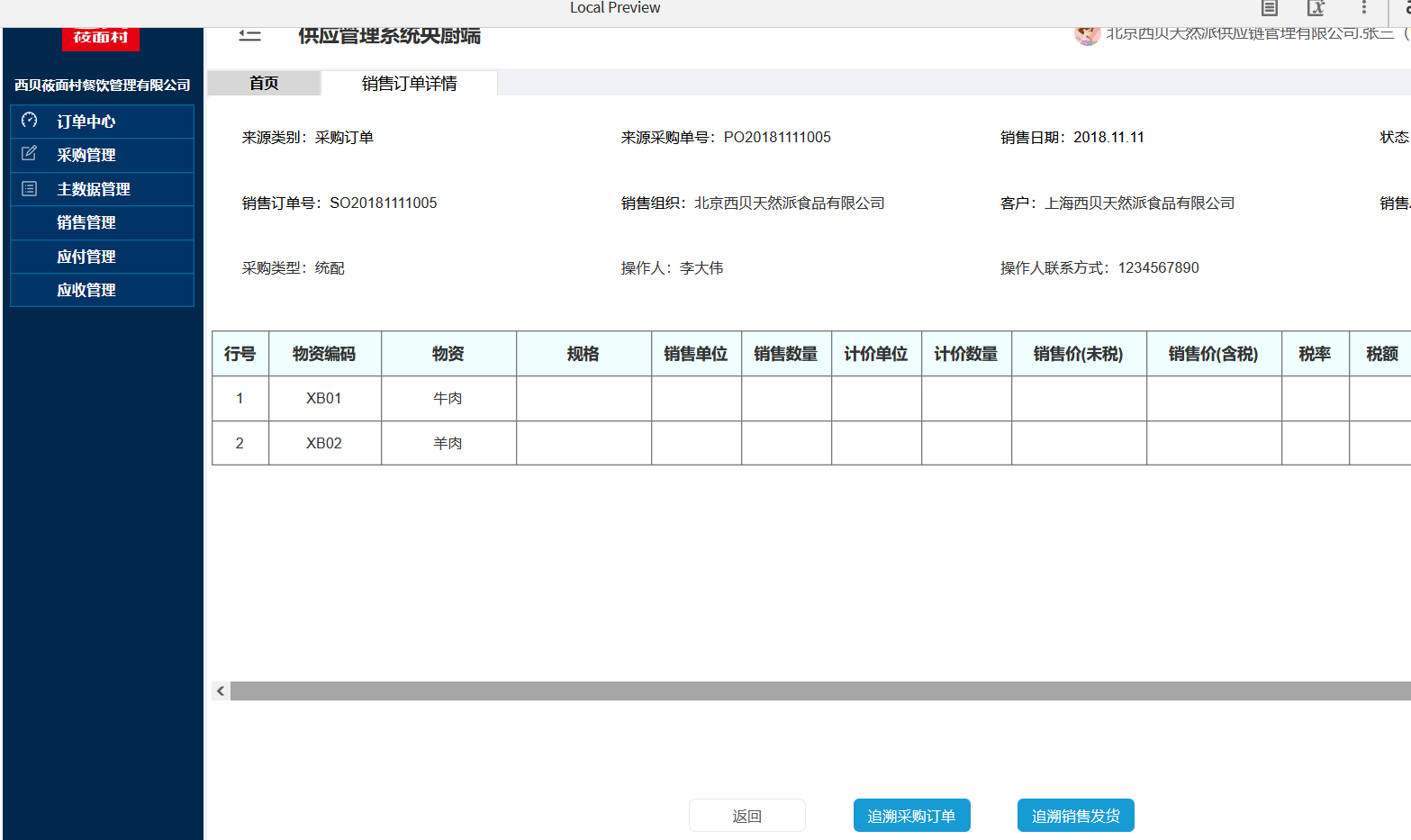This screenshot has width=1411, height=840.
Task: Click the 销售单位 column header
Action: click(696, 354)
